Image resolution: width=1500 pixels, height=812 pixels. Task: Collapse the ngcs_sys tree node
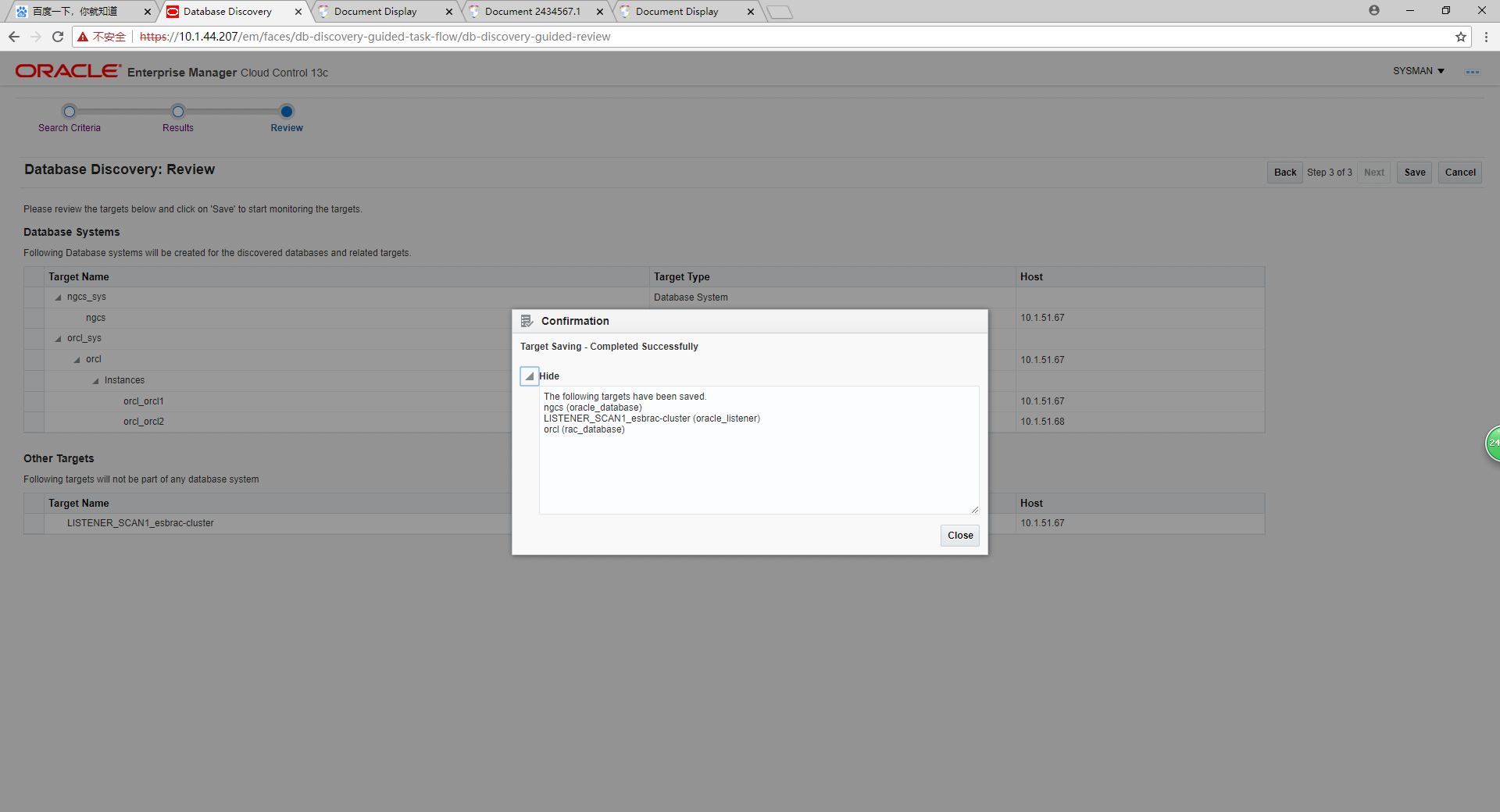[58, 297]
